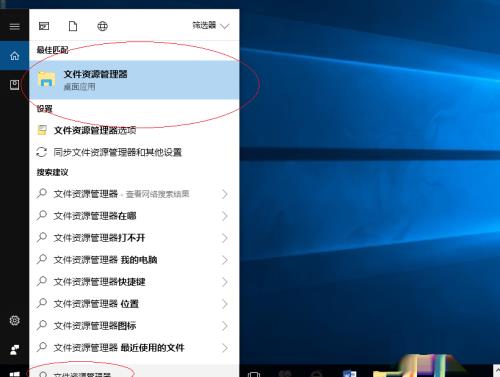The width and height of the screenshot is (500, 377).
Task: Open the hamburger menu in the search sidebar
Action: 14,26
